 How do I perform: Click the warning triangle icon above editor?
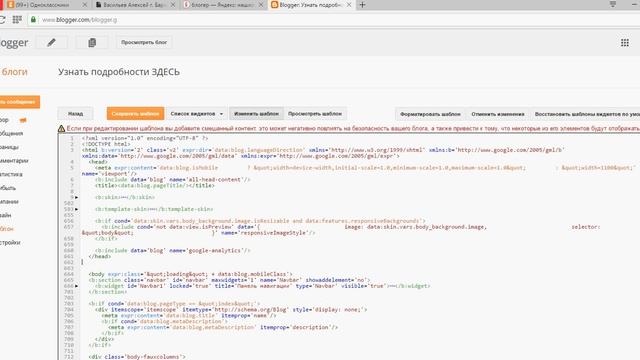tap(61, 129)
